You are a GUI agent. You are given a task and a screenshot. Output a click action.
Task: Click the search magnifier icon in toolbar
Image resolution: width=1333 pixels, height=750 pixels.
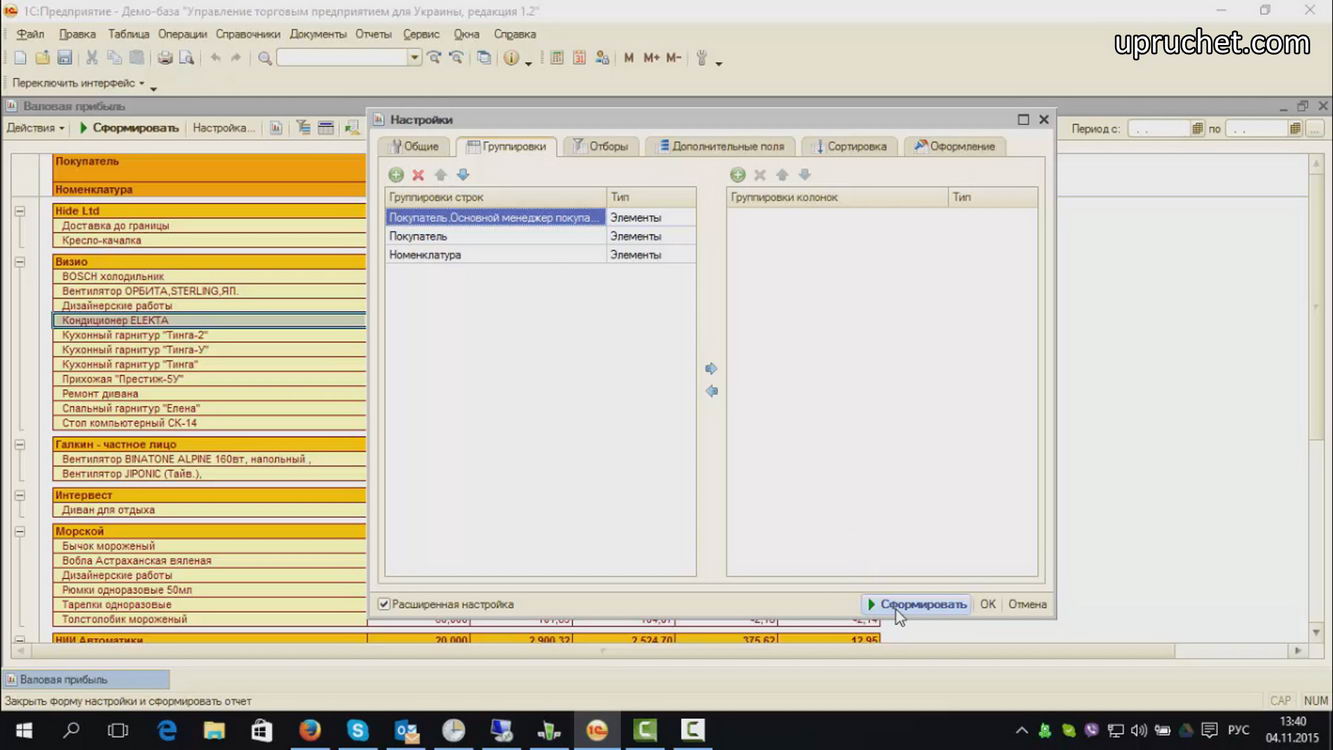(x=265, y=58)
